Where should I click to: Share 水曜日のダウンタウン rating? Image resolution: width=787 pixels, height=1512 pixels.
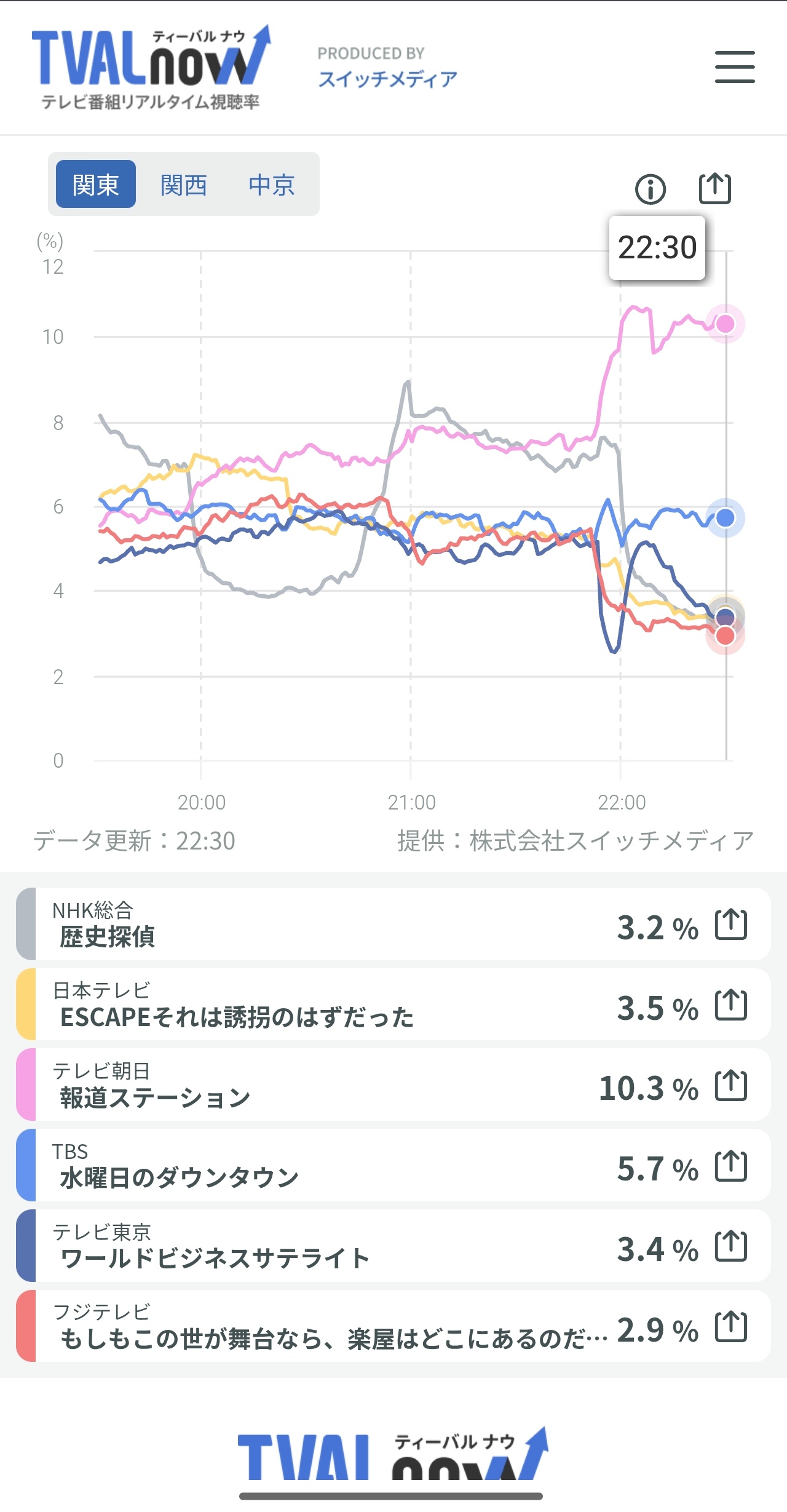(731, 1166)
